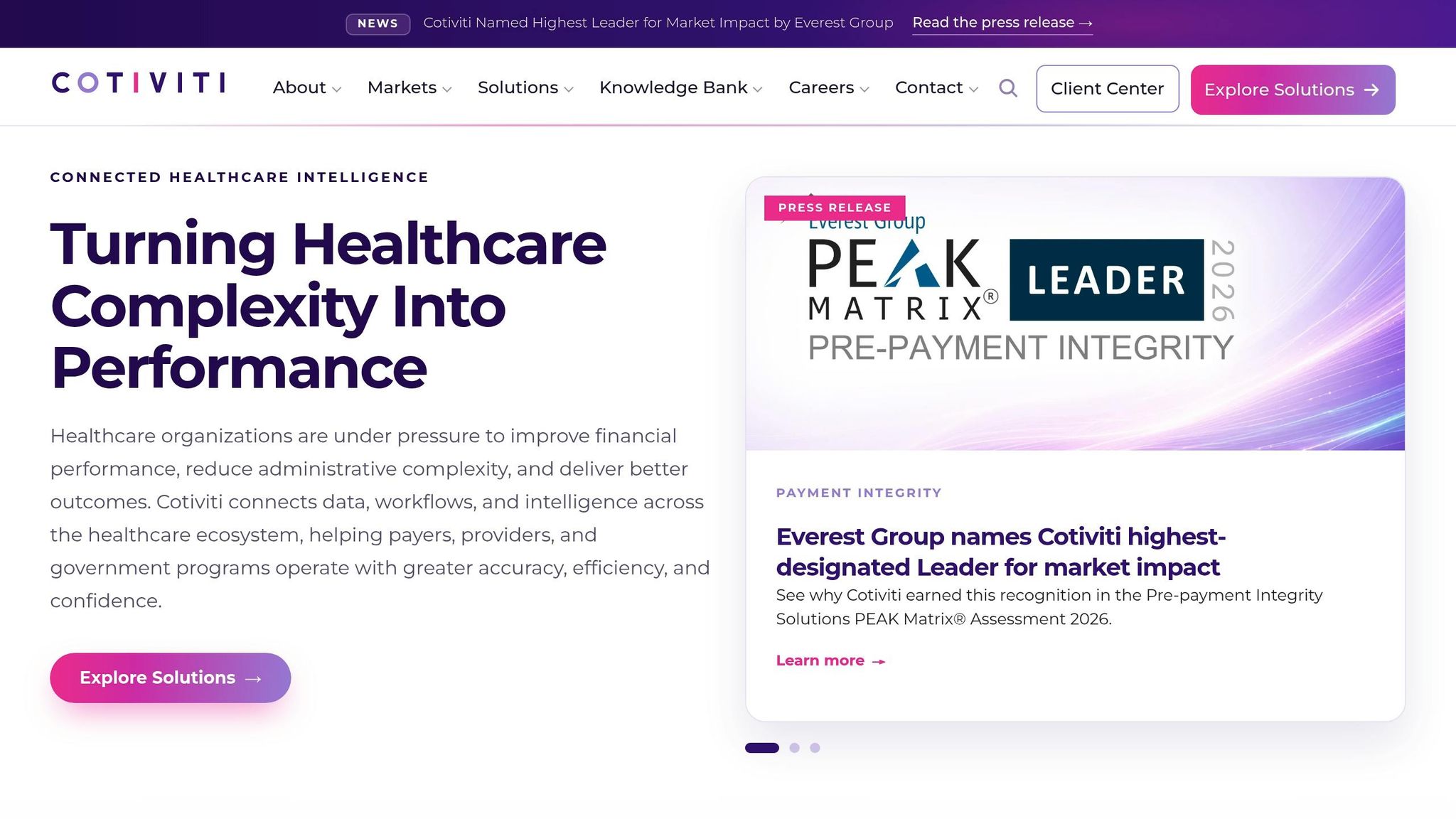The height and width of the screenshot is (819, 1456).
Task: Select the active first carousel indicator
Action: click(762, 748)
